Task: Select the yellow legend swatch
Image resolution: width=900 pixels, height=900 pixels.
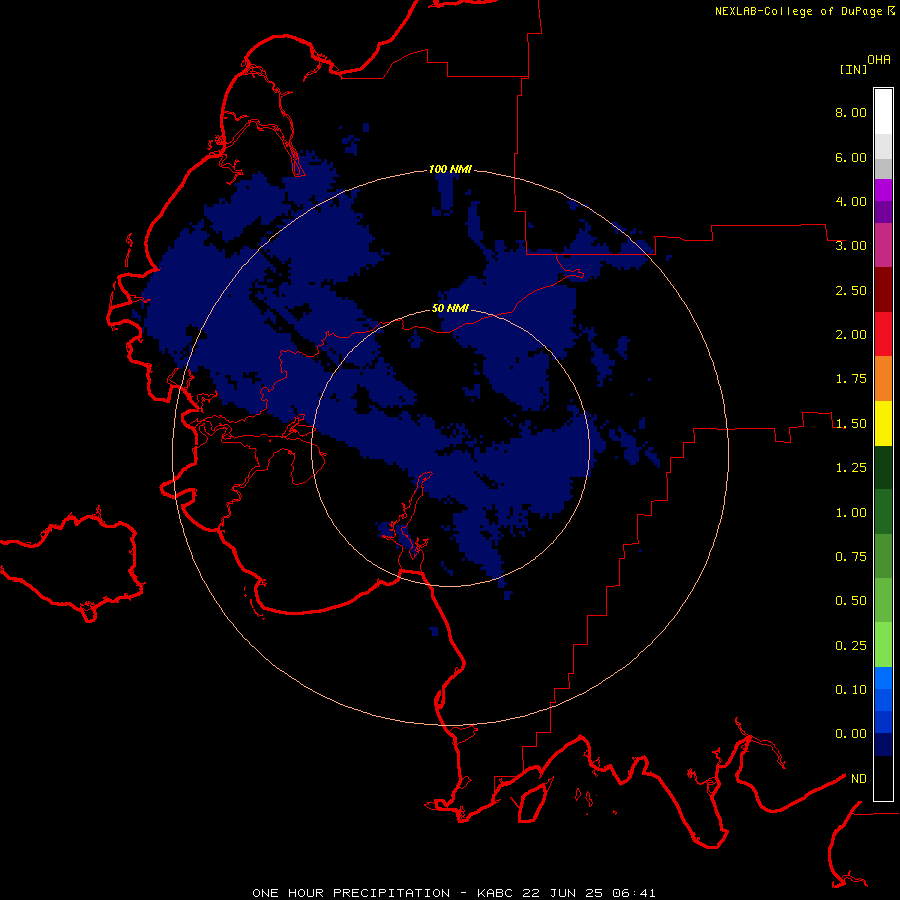Action: [x=883, y=424]
